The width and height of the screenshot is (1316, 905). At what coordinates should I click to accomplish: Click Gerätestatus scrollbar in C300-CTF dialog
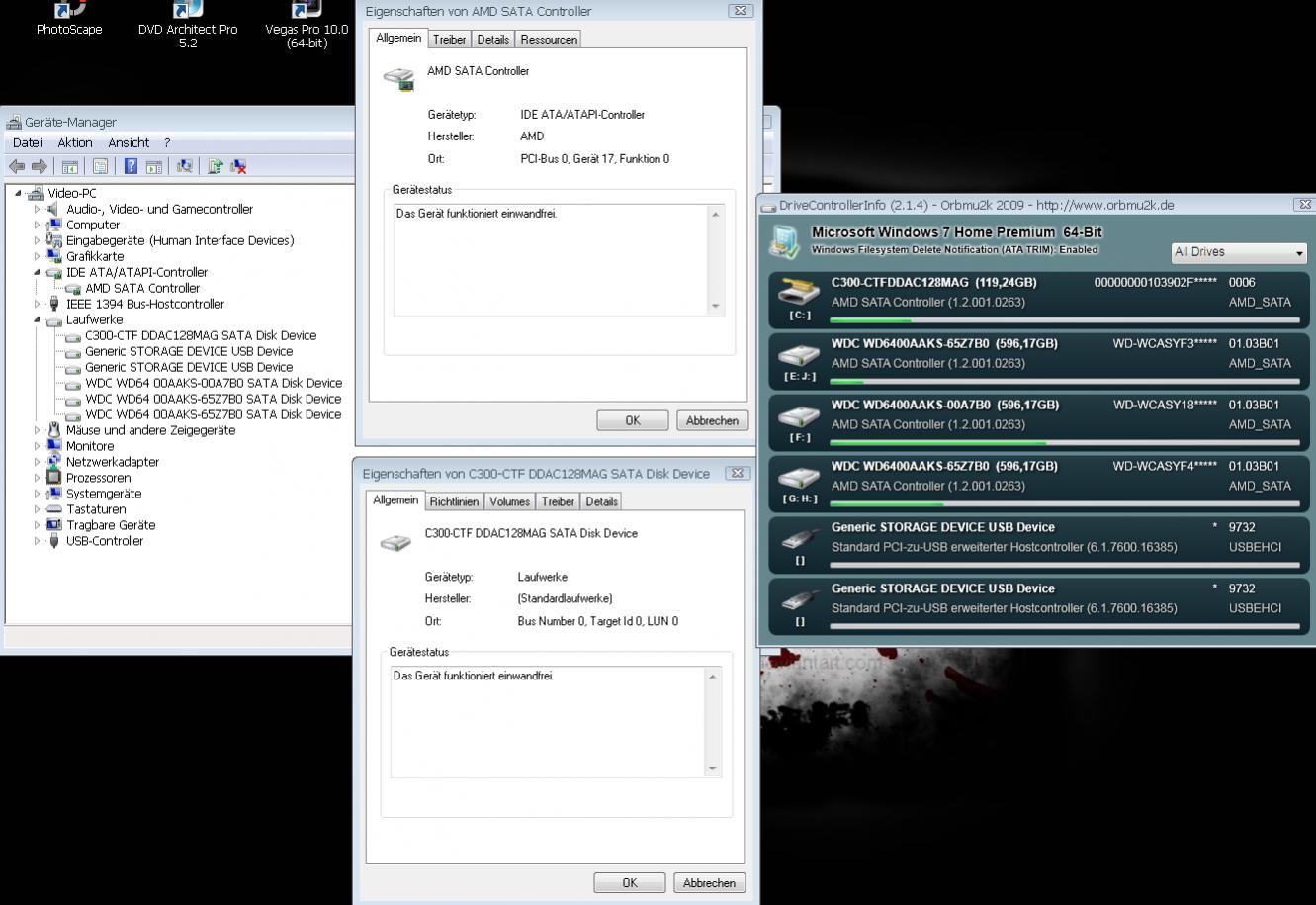pyautogui.click(x=713, y=723)
